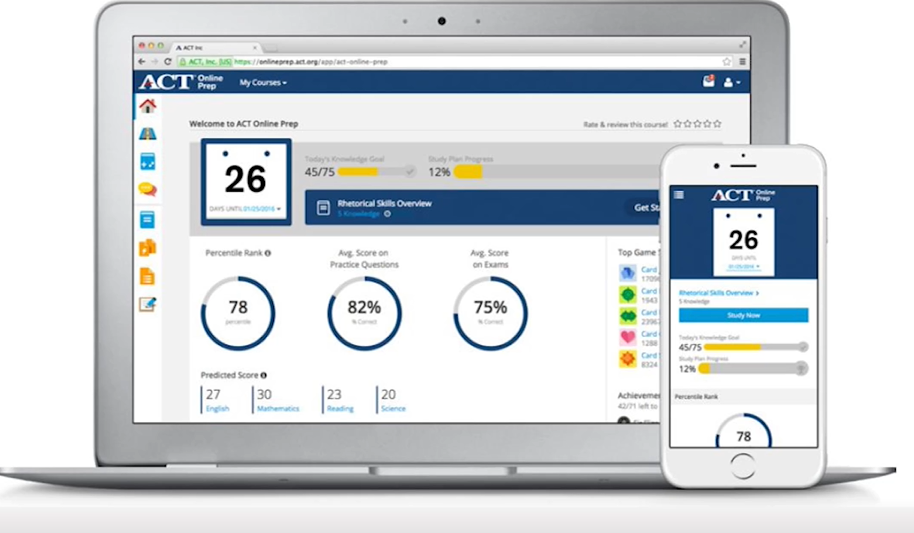Click the phone Knowledge Goal checkmark circle
This screenshot has width=914, height=533.
pos(803,347)
